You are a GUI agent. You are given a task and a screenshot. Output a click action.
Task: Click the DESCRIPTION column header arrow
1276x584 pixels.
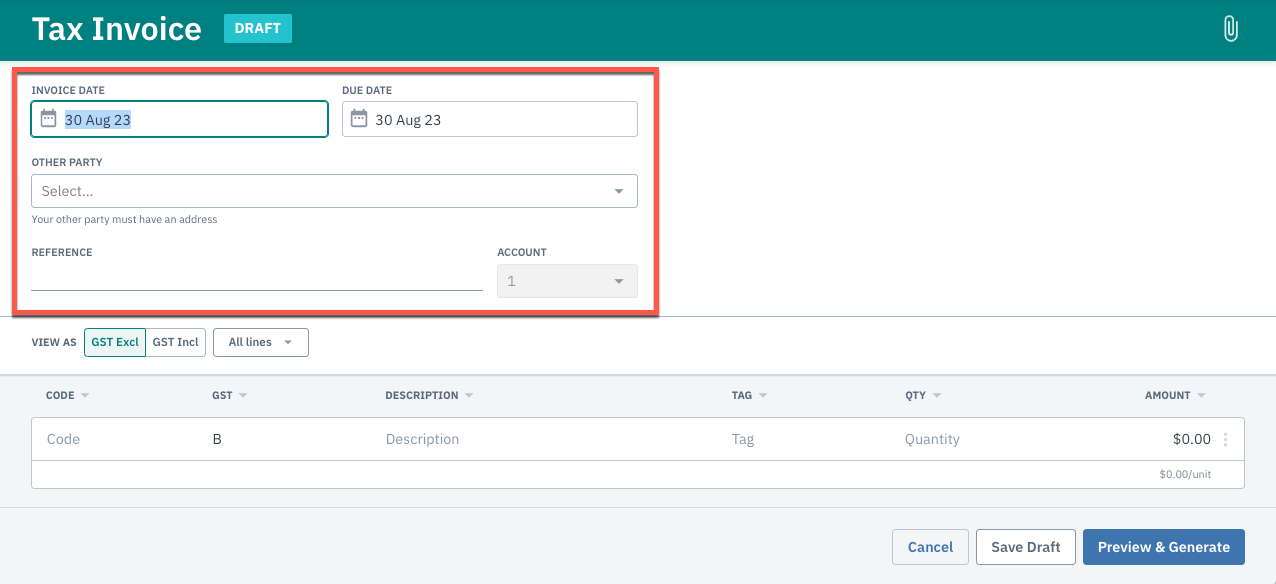469,396
